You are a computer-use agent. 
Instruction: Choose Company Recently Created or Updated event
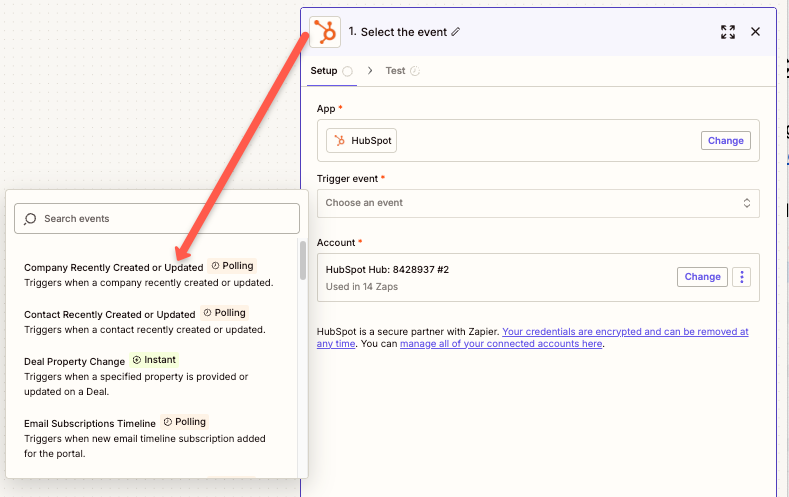tap(149, 274)
